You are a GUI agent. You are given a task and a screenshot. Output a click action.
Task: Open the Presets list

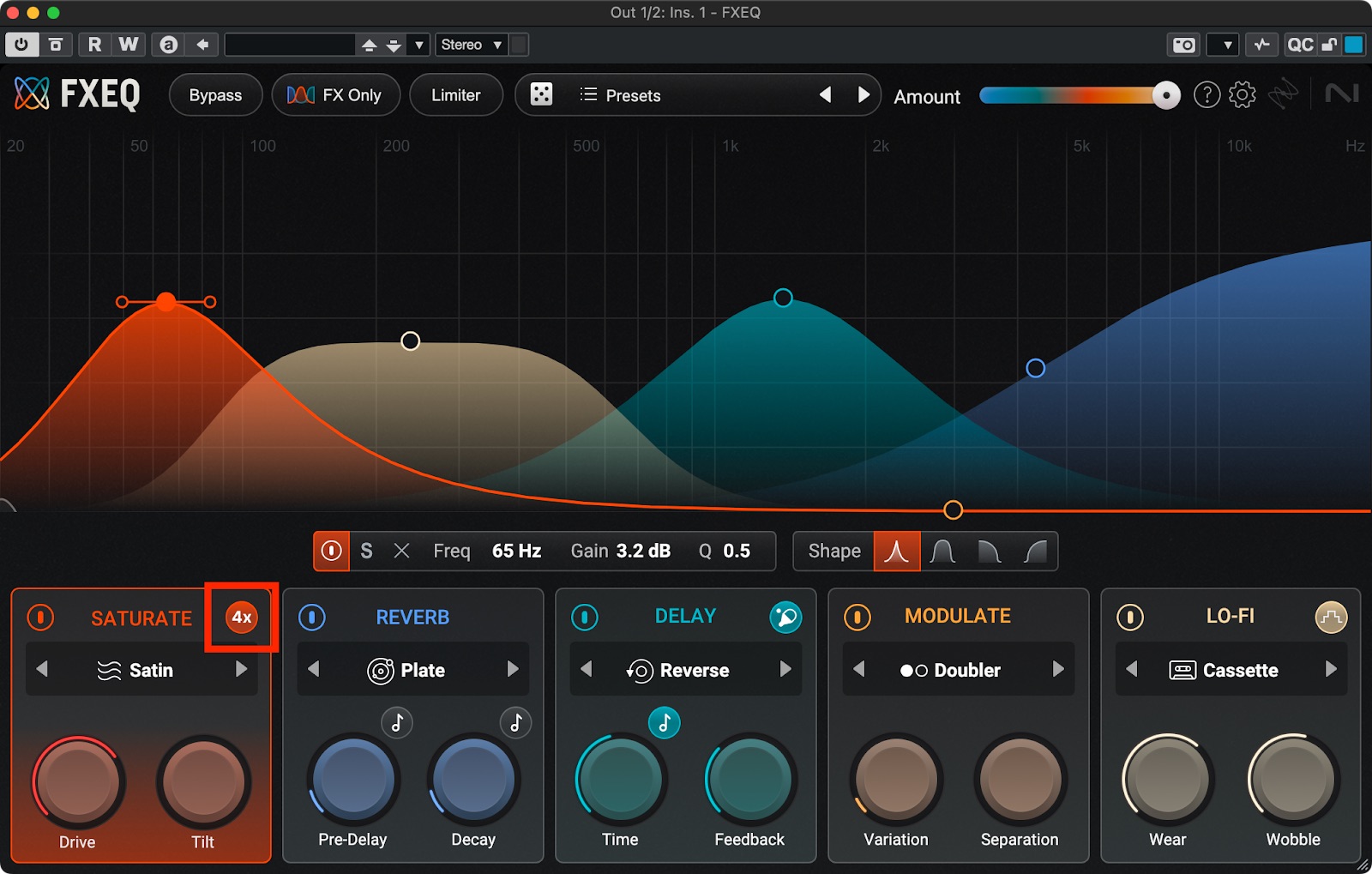(x=621, y=95)
